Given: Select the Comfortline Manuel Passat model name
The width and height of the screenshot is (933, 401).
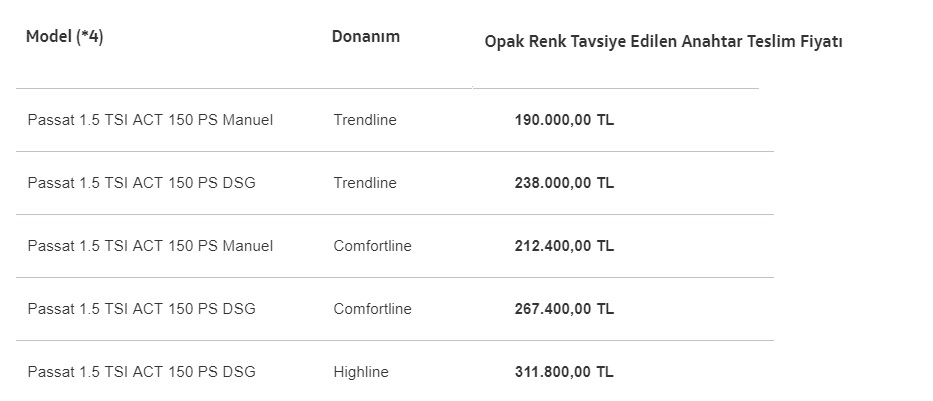Looking at the screenshot, I should (x=151, y=246).
